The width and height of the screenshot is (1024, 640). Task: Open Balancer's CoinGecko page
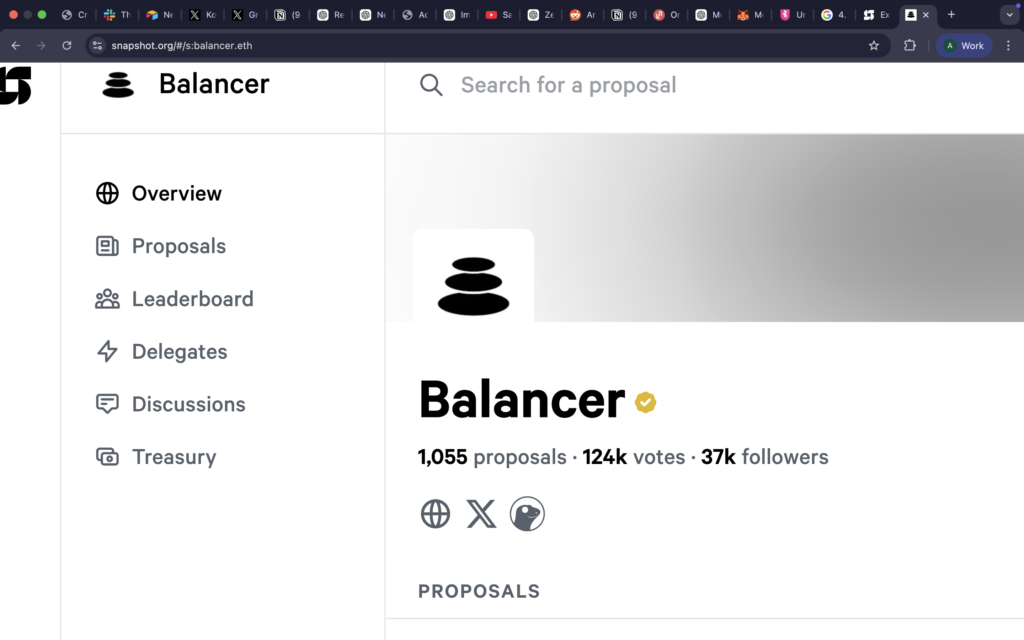[x=527, y=514]
